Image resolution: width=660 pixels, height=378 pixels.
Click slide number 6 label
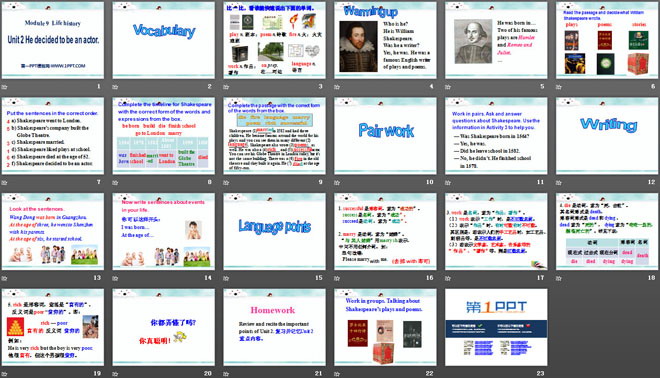pyautogui.click(x=653, y=86)
